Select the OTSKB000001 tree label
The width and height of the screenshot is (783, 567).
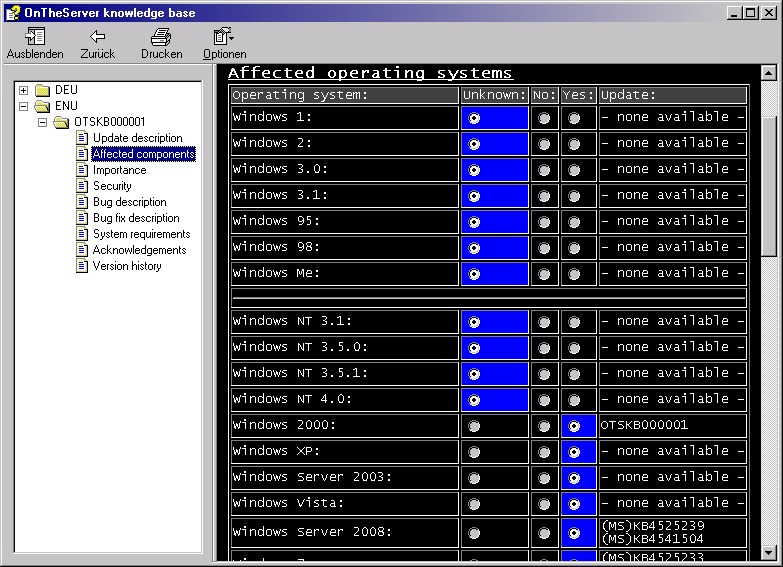click(109, 122)
